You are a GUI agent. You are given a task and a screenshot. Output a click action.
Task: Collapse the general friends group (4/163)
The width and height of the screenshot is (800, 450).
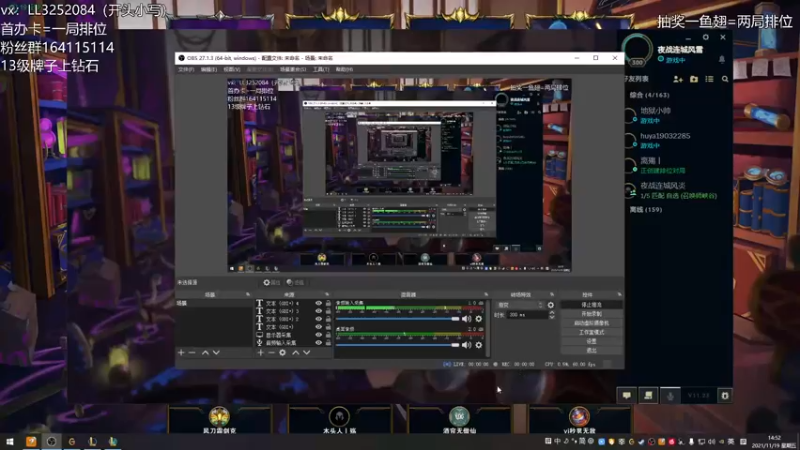tap(649, 95)
